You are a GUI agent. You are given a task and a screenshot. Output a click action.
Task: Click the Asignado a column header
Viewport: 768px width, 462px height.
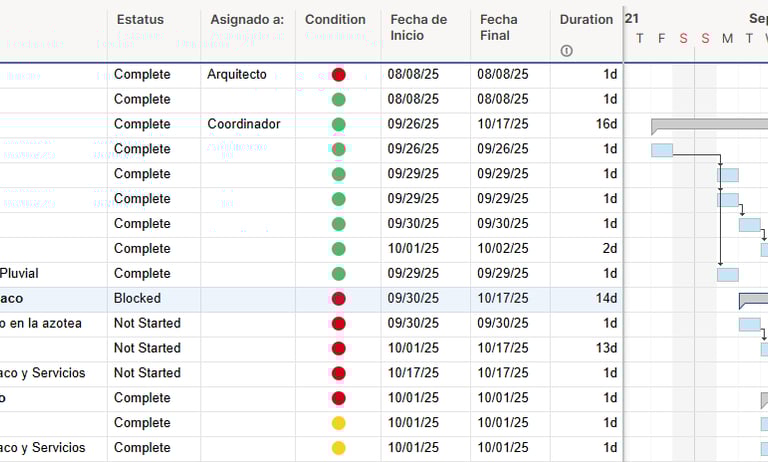coord(247,20)
